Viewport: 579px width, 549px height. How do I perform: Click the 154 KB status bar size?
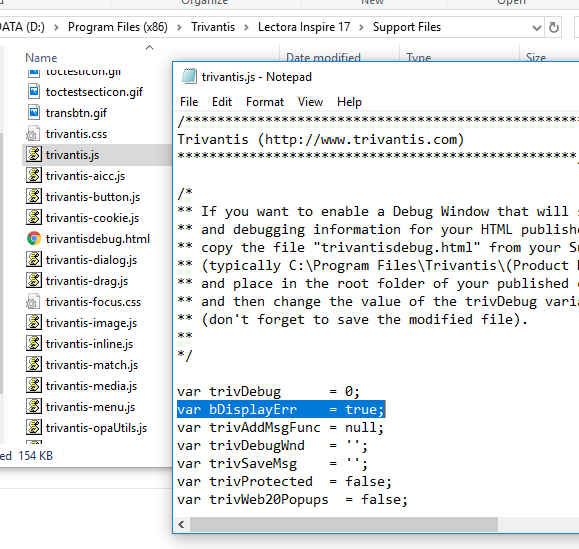35,456
